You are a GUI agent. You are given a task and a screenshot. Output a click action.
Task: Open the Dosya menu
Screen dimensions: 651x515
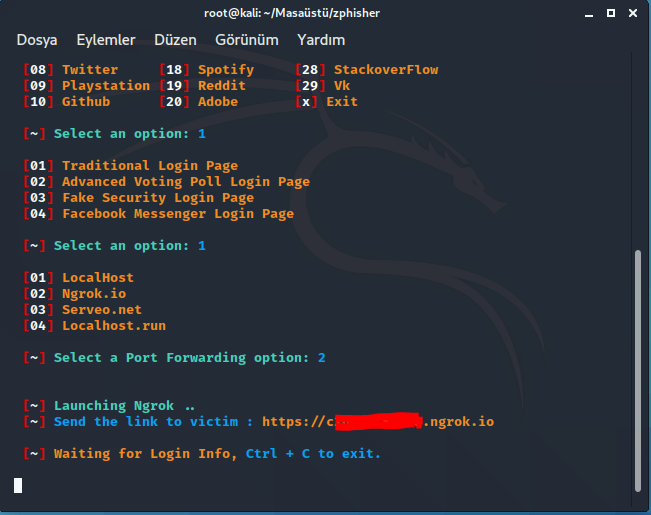coord(37,40)
